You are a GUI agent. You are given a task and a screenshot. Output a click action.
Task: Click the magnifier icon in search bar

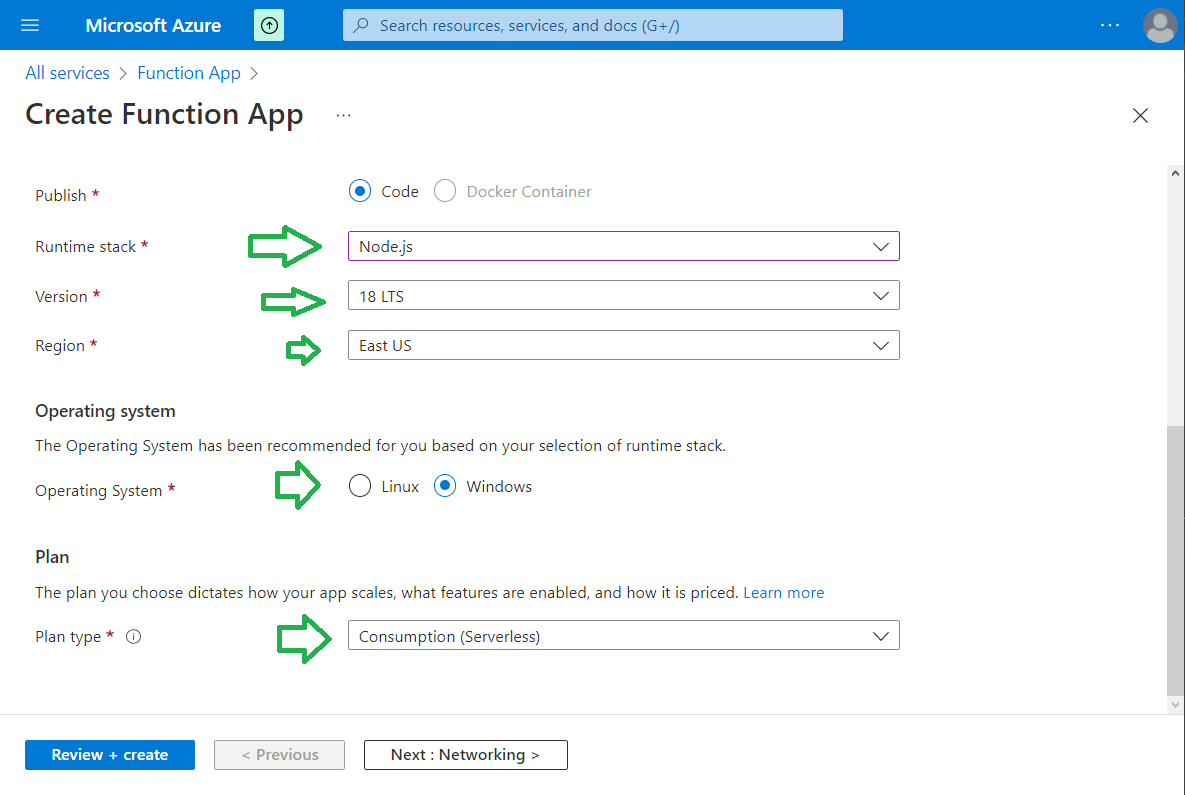361,25
